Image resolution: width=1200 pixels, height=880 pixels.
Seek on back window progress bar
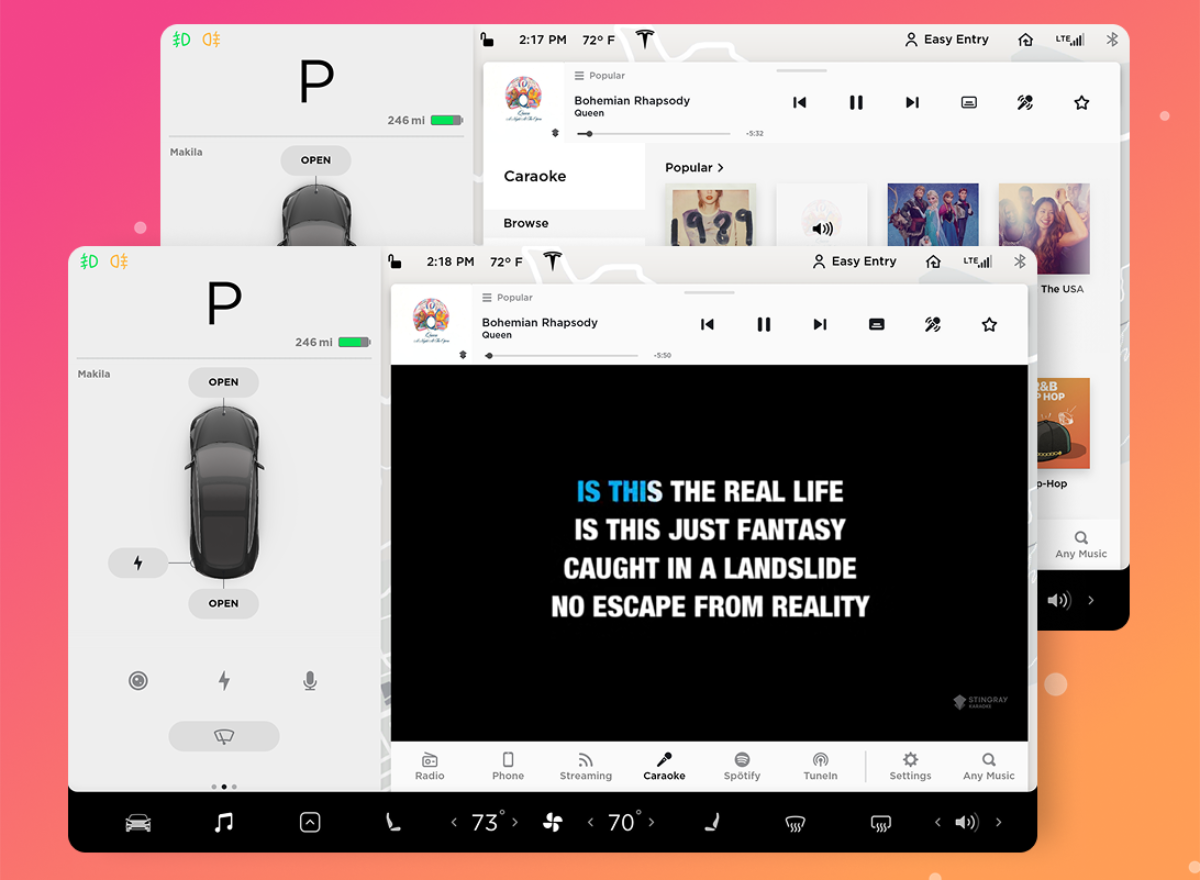653,133
